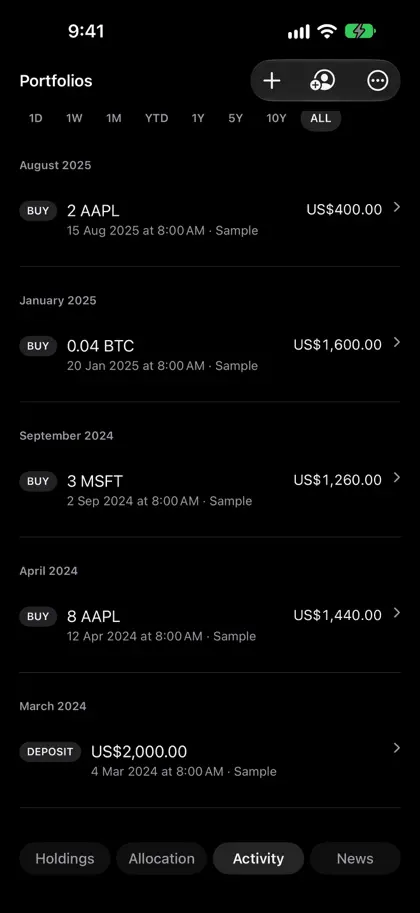
Task: Expand 2 AAPL transaction via chevron
Action: coord(397,207)
